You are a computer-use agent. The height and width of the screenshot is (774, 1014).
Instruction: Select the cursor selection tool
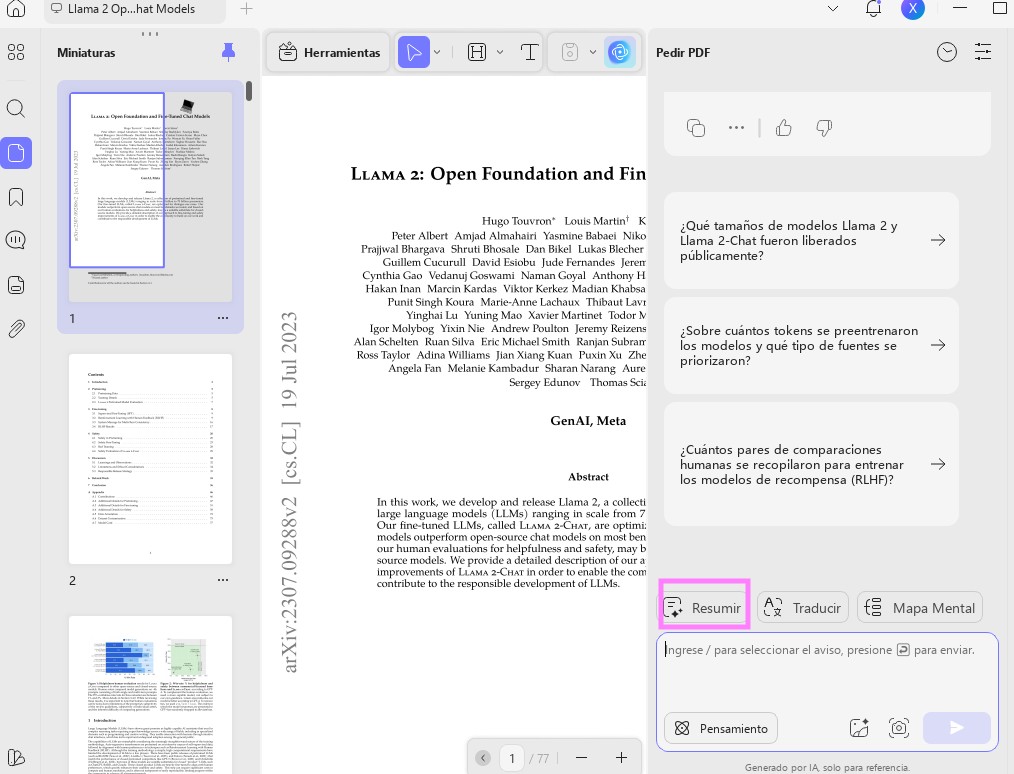[414, 52]
